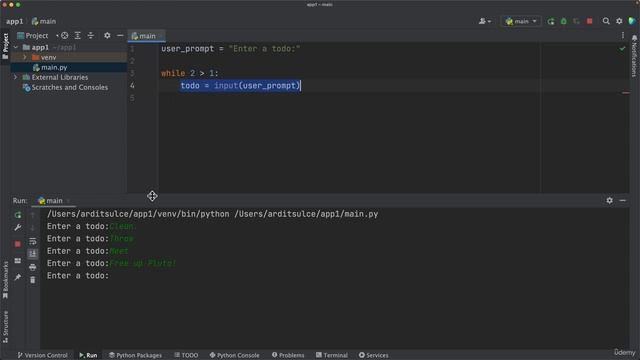The image size is (640, 360).
Task: Place cursor on the while 2 > 1 line
Action: [x=190, y=73]
